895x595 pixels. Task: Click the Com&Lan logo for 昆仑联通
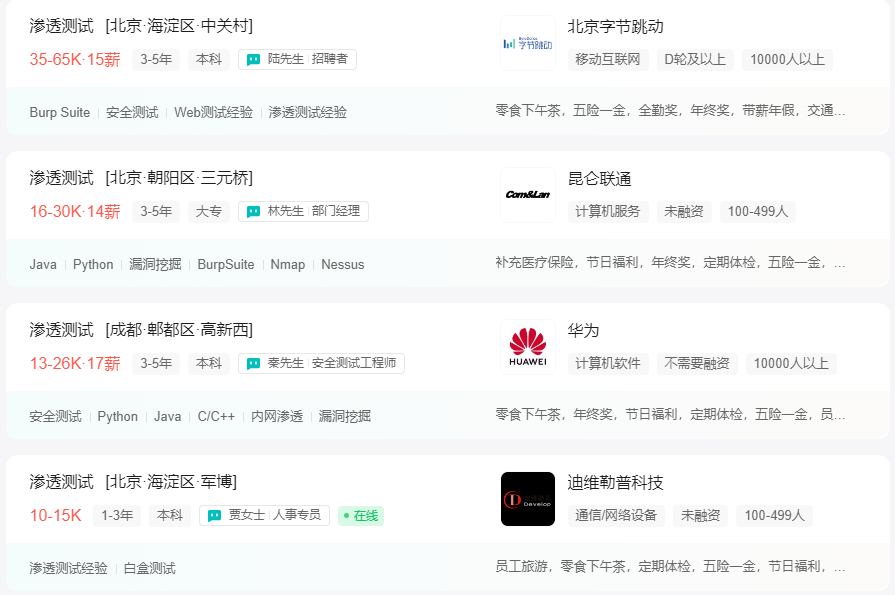click(x=527, y=195)
